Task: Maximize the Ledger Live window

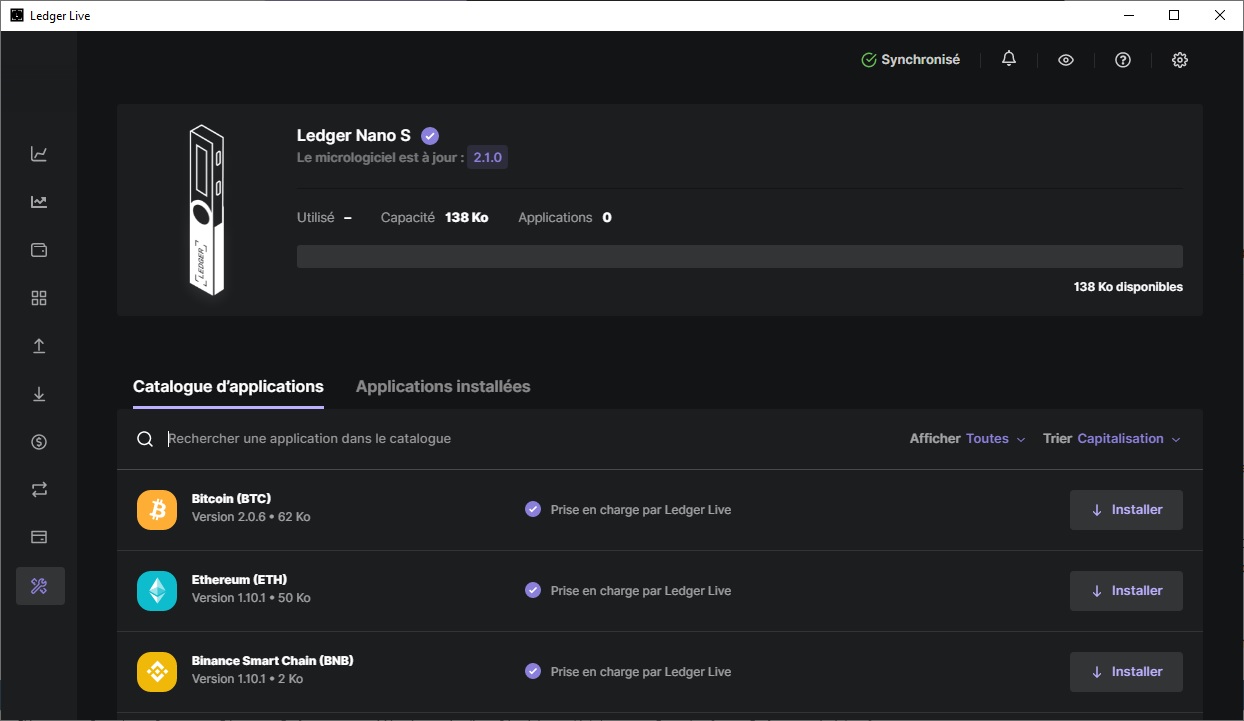Action: tap(1174, 15)
